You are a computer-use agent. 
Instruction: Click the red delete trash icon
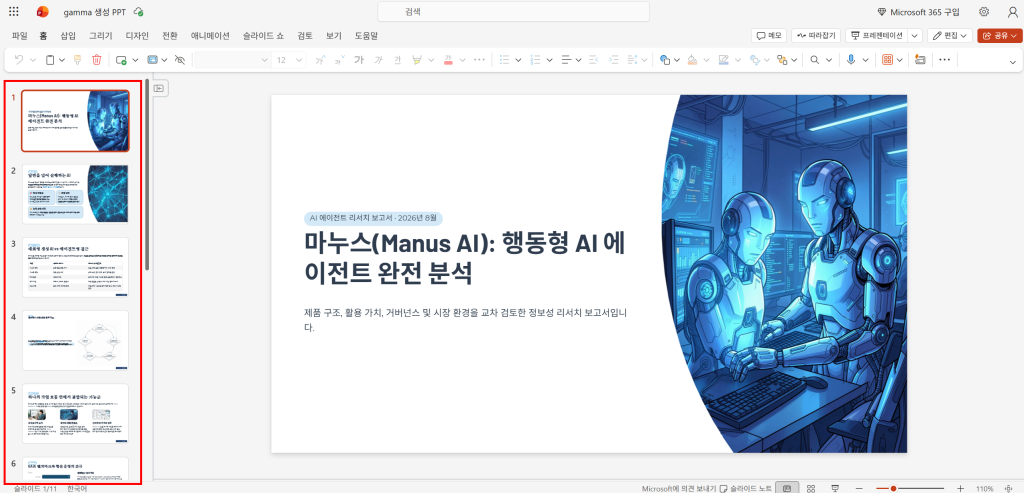coord(97,59)
